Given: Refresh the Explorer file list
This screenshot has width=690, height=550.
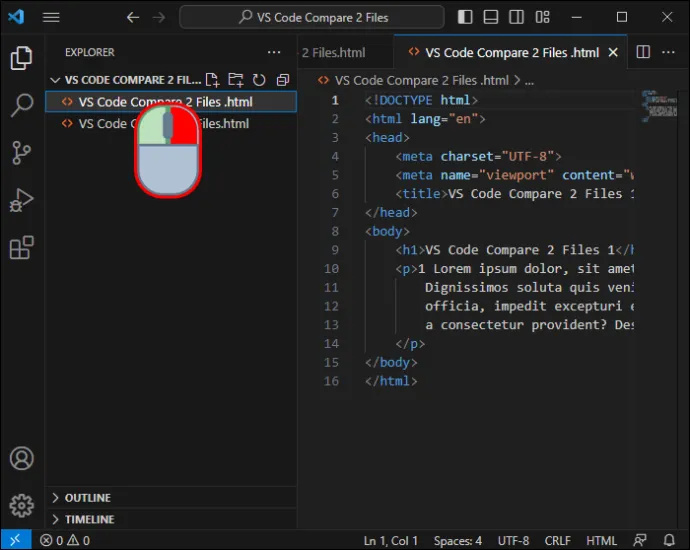Looking at the screenshot, I should tap(259, 80).
